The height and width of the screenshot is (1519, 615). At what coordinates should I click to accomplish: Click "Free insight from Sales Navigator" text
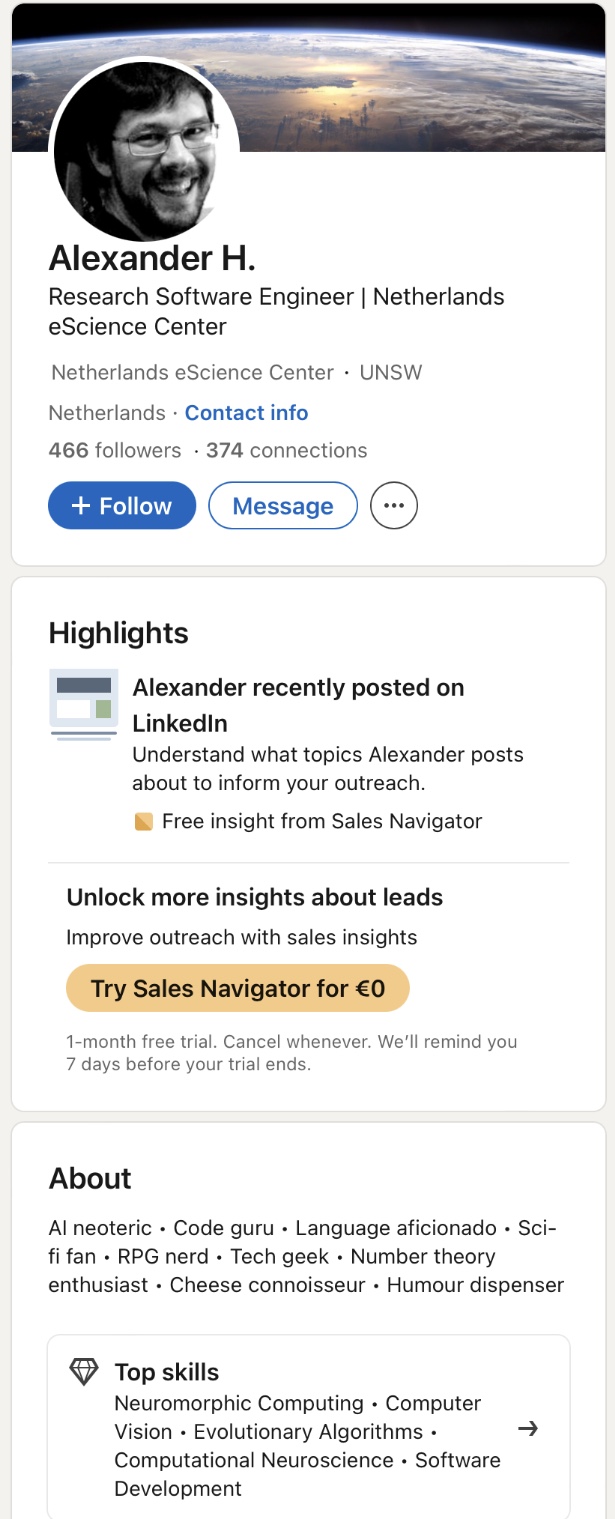(322, 822)
